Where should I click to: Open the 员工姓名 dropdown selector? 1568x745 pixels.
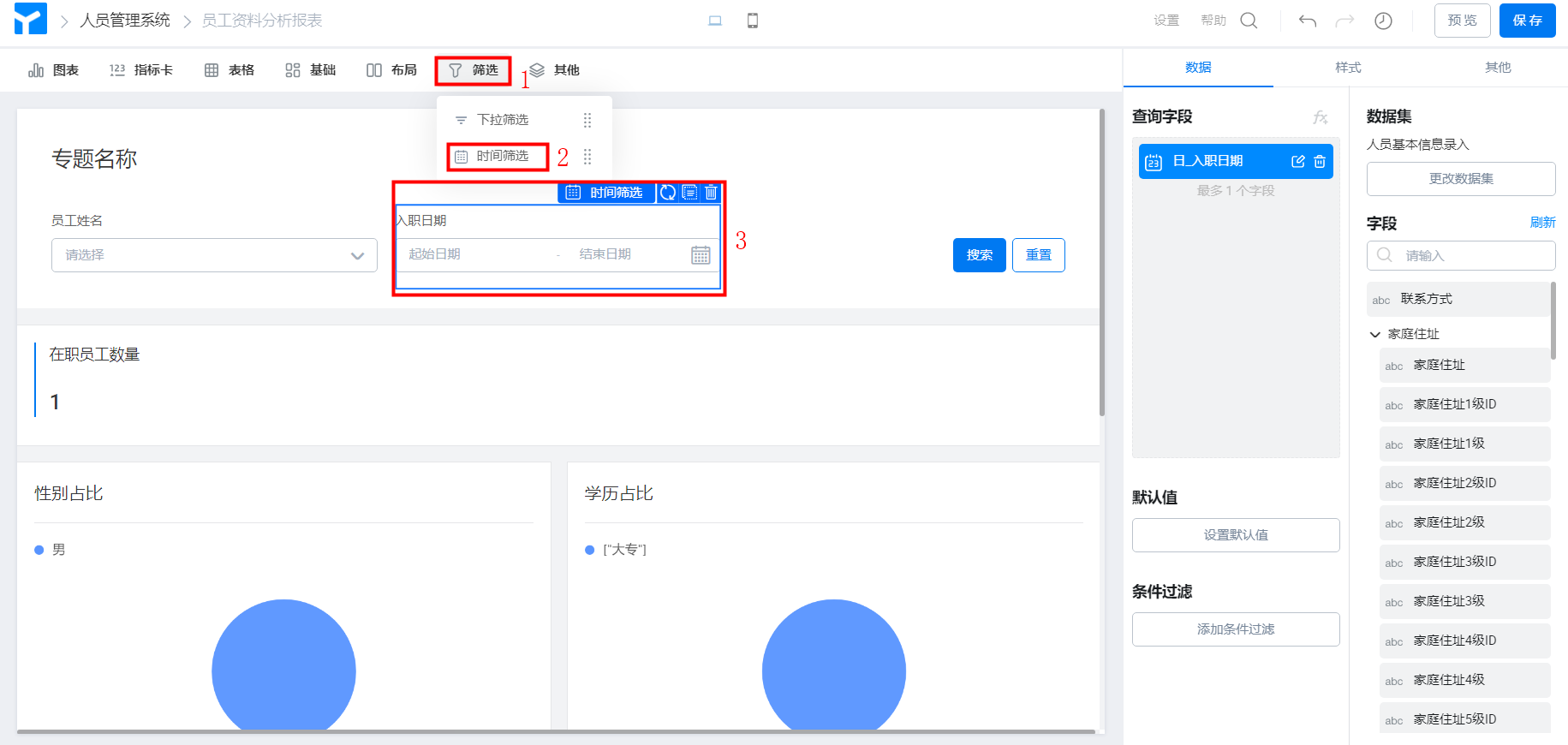214,255
